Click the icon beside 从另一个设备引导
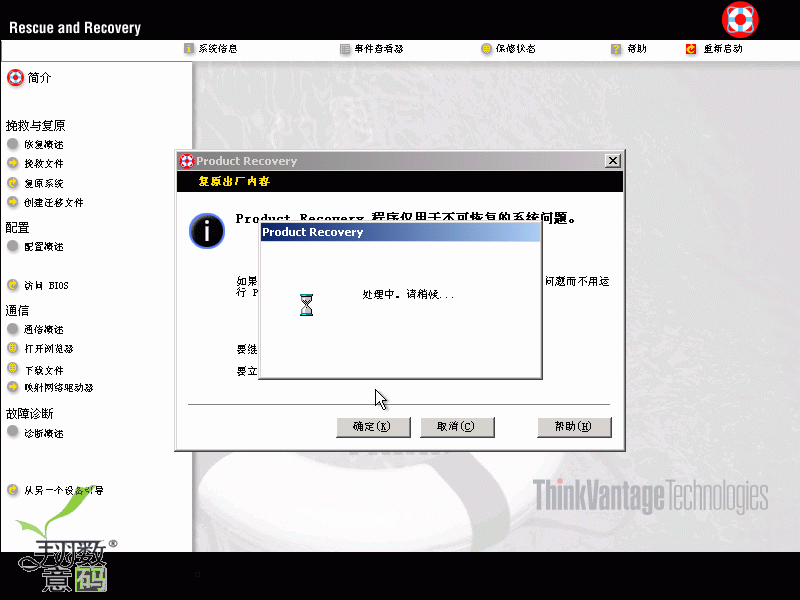Viewport: 800px width, 600px height. (x=13, y=490)
